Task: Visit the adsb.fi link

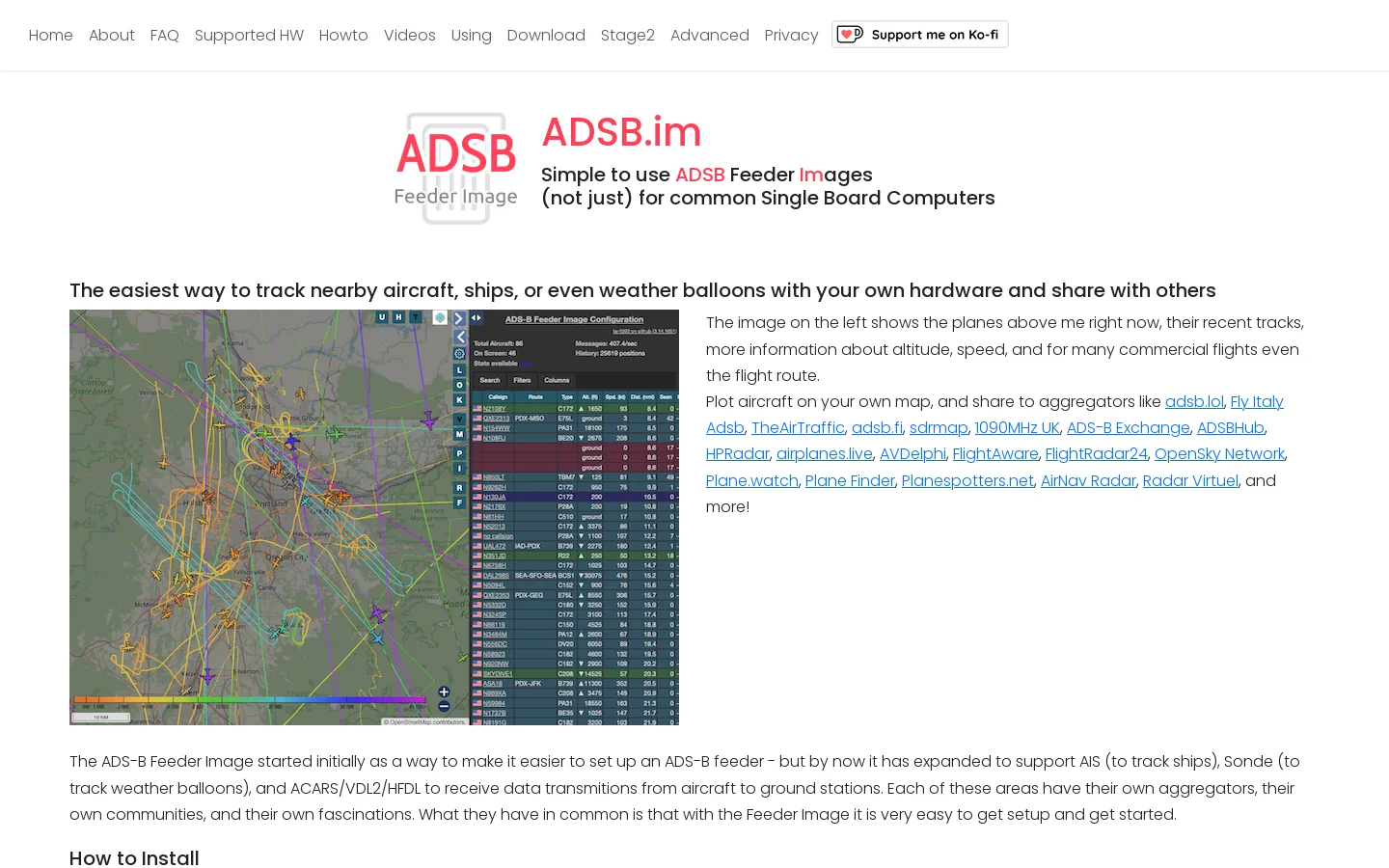Action: point(877,427)
